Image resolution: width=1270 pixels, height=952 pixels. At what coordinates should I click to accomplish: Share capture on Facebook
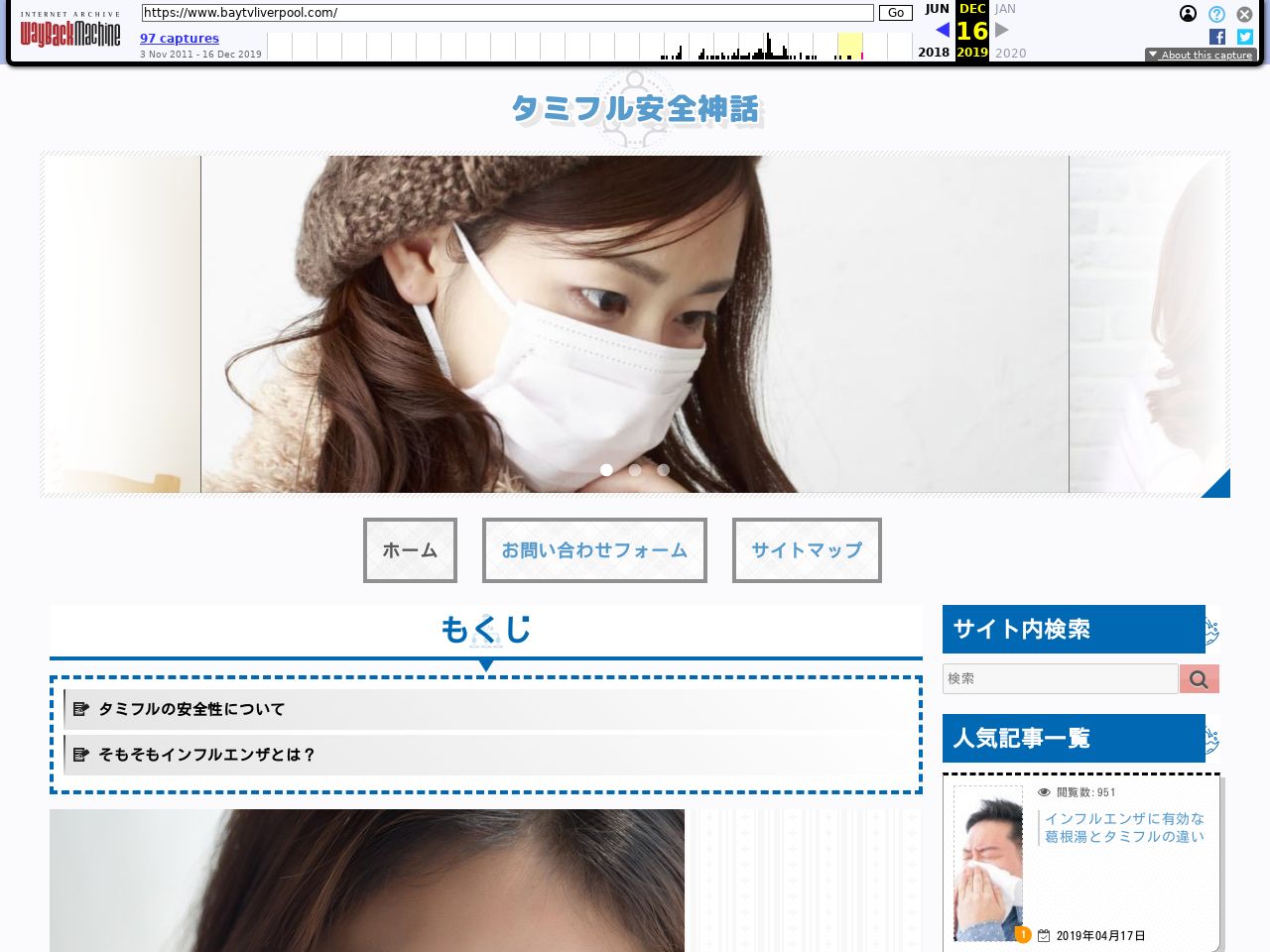1217,37
